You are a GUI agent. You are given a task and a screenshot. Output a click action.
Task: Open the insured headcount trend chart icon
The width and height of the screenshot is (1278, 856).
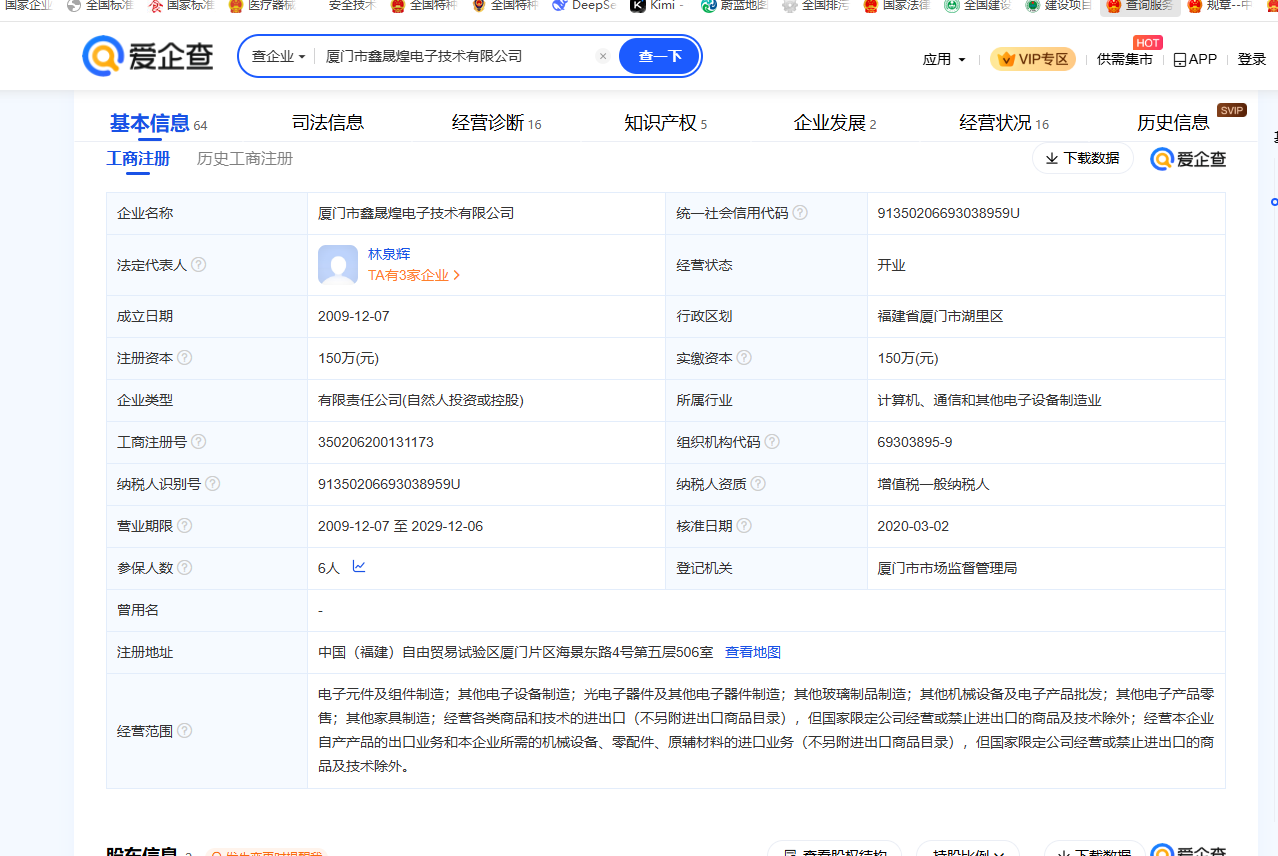pos(359,567)
